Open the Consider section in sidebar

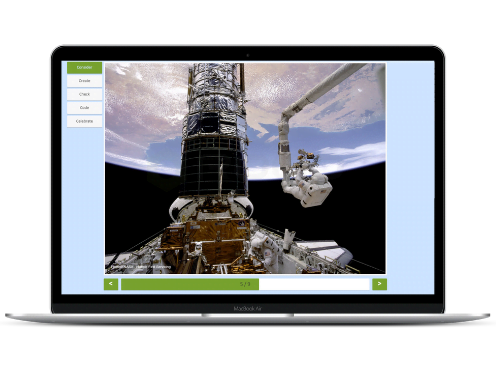pos(84,67)
